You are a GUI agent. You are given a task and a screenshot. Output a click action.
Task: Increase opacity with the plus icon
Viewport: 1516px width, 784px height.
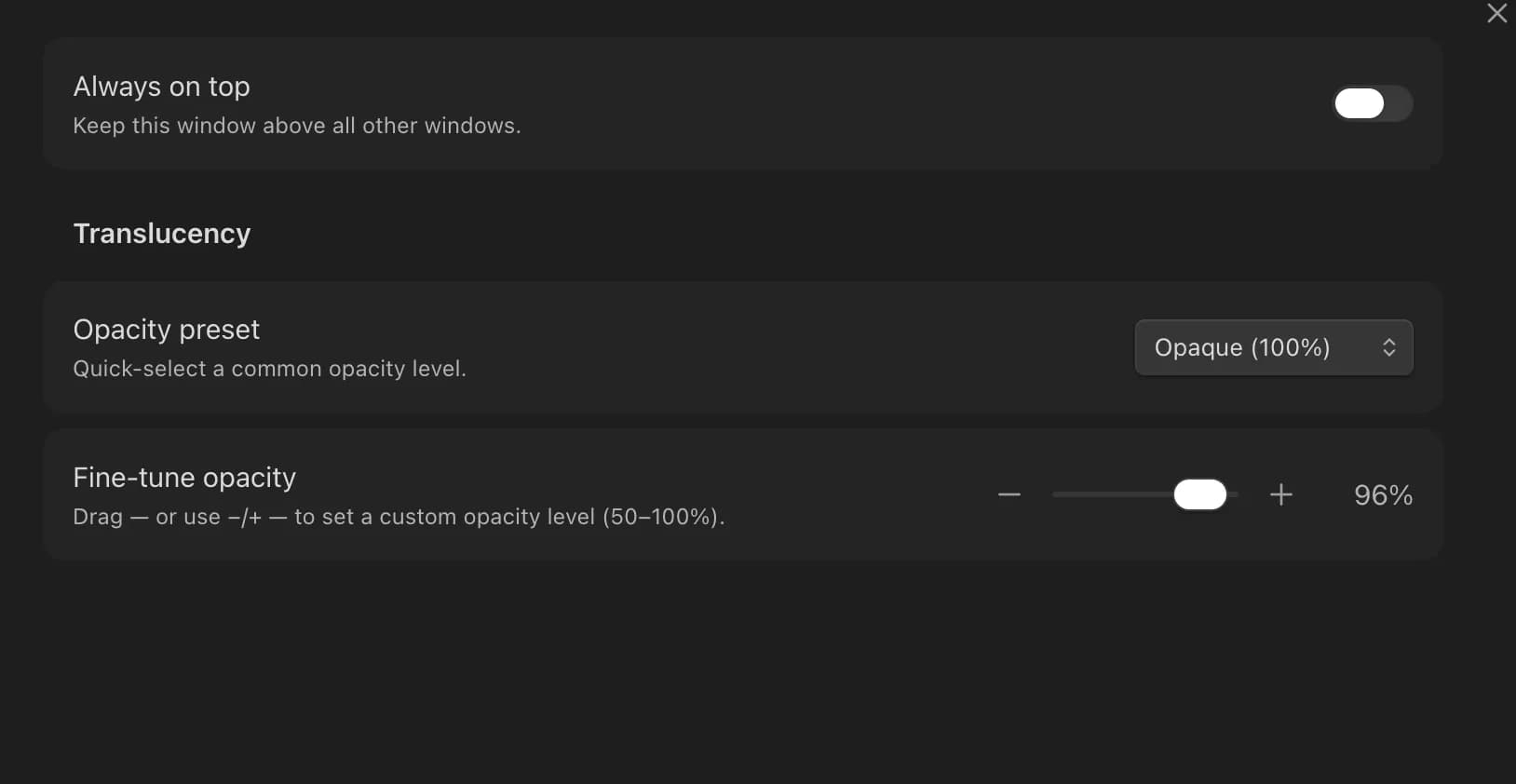[1281, 494]
